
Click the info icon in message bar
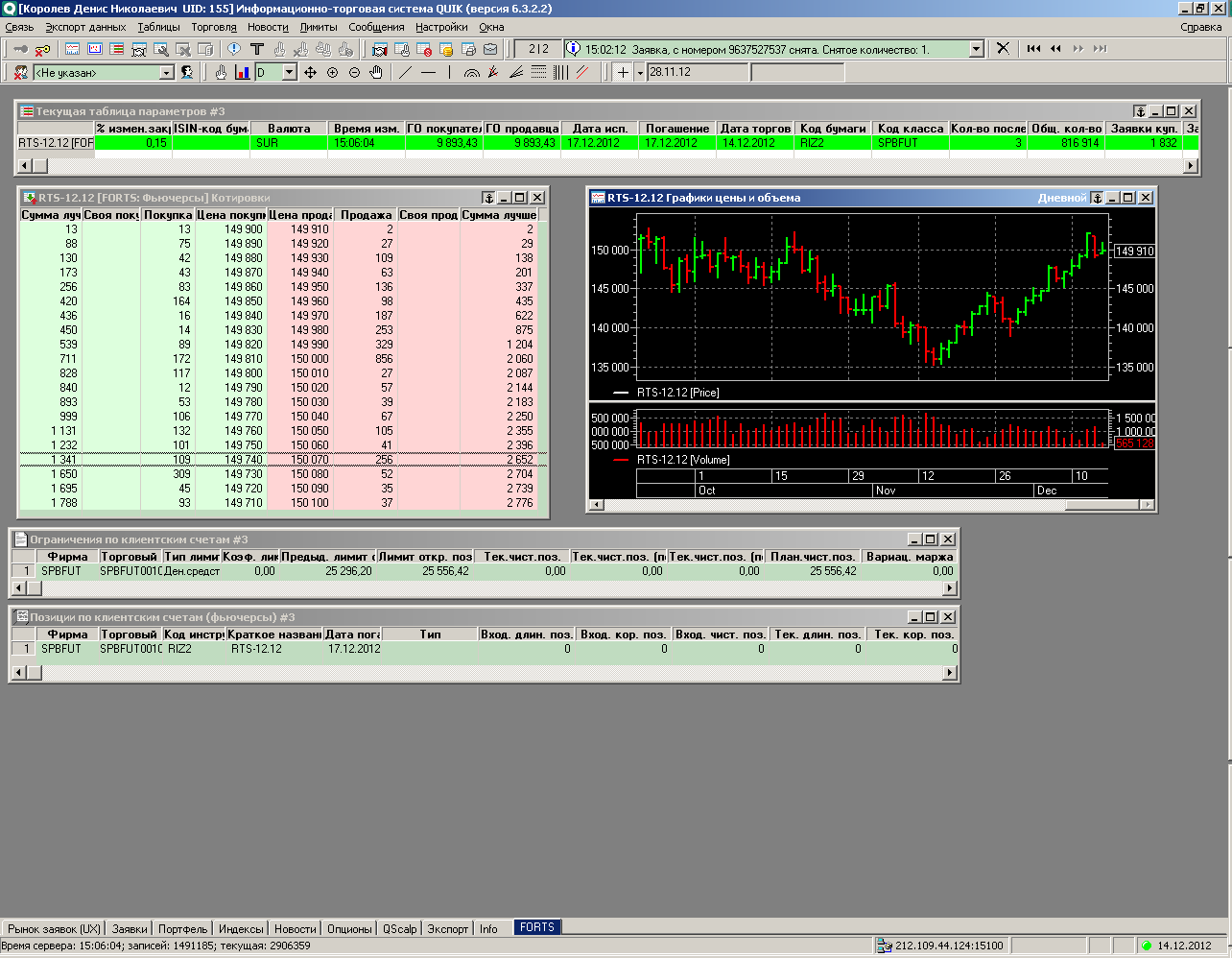pos(574,48)
